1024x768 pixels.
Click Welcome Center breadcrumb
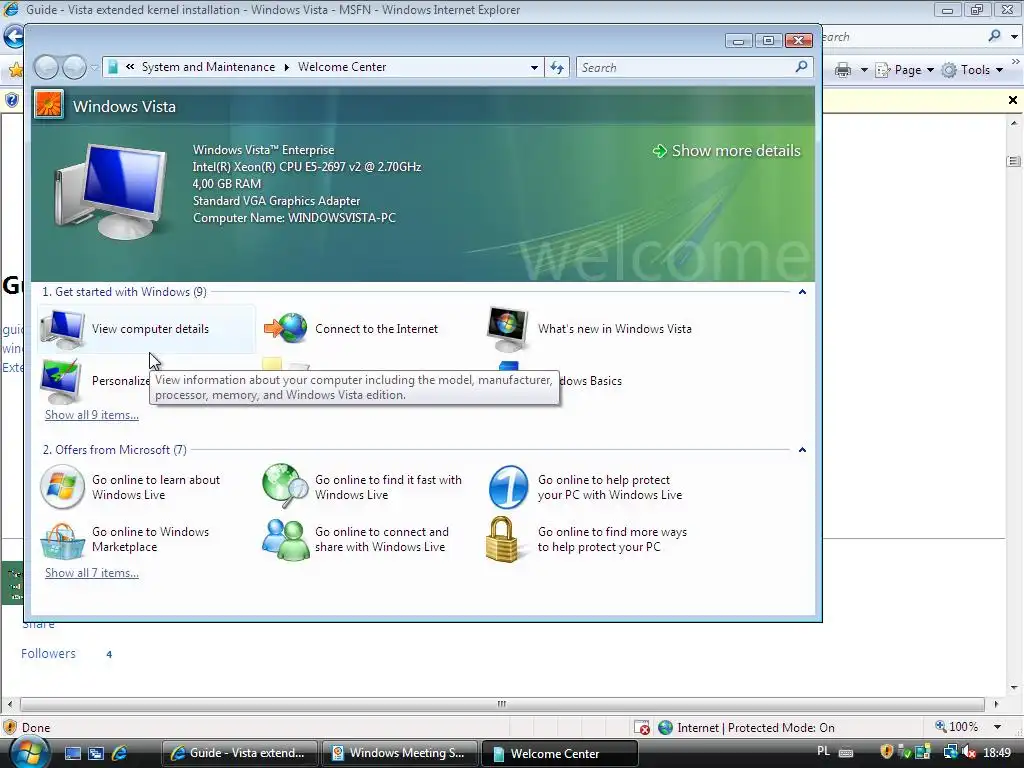(342, 67)
